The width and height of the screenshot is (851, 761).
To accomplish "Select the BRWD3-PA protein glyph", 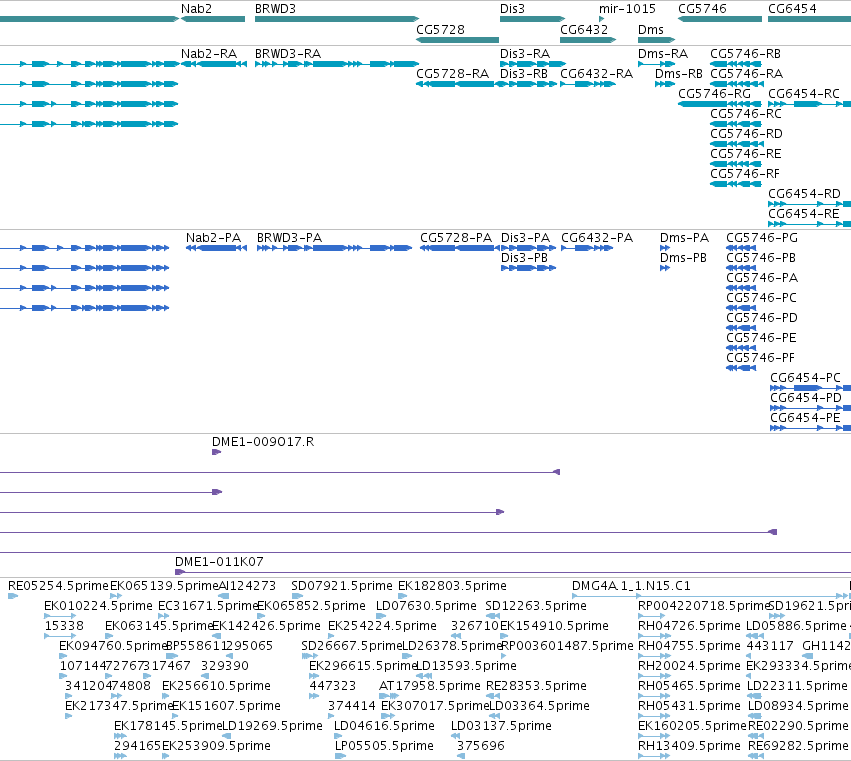I will (x=334, y=248).
